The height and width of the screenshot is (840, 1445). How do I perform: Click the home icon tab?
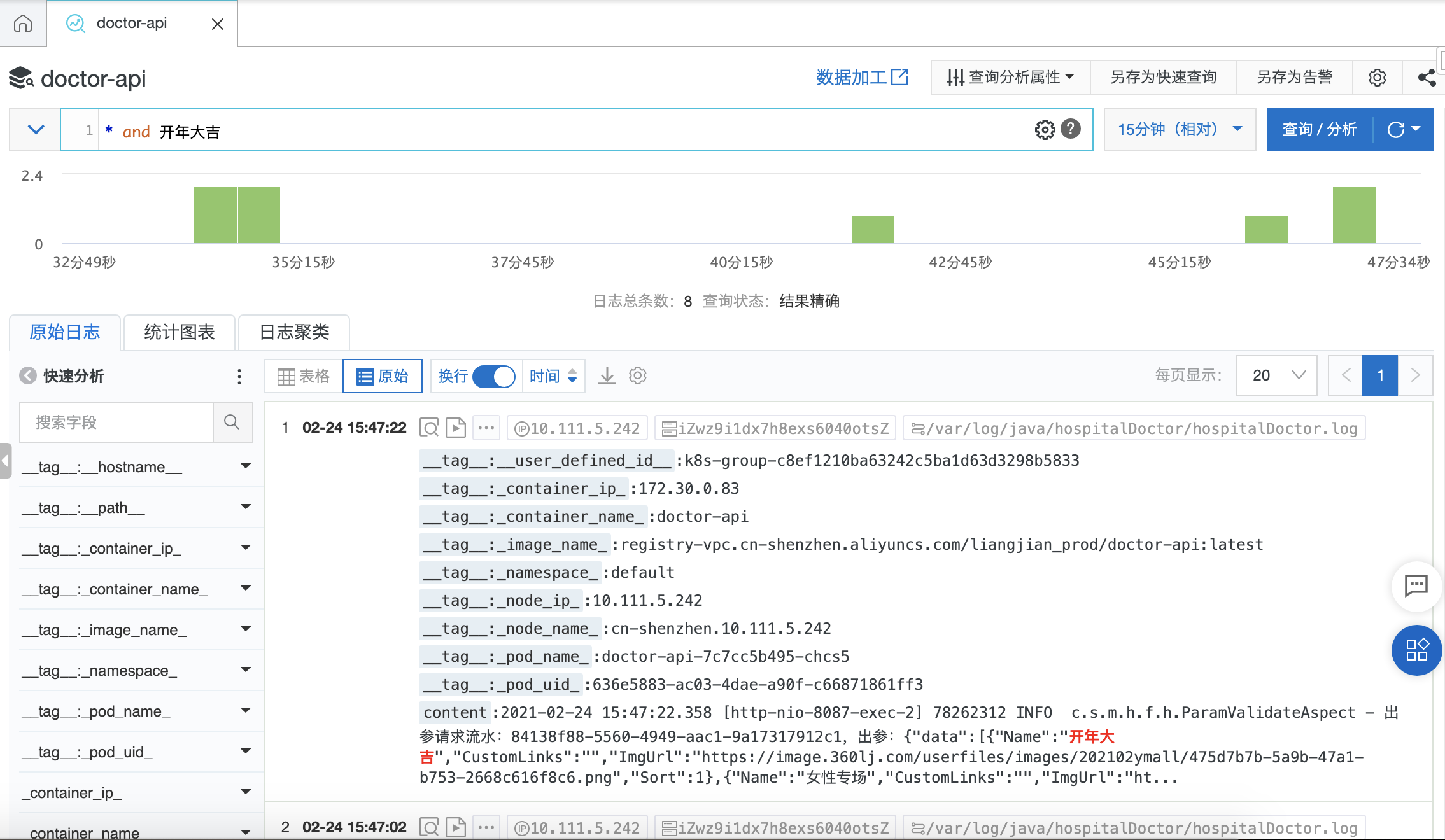[x=23, y=24]
